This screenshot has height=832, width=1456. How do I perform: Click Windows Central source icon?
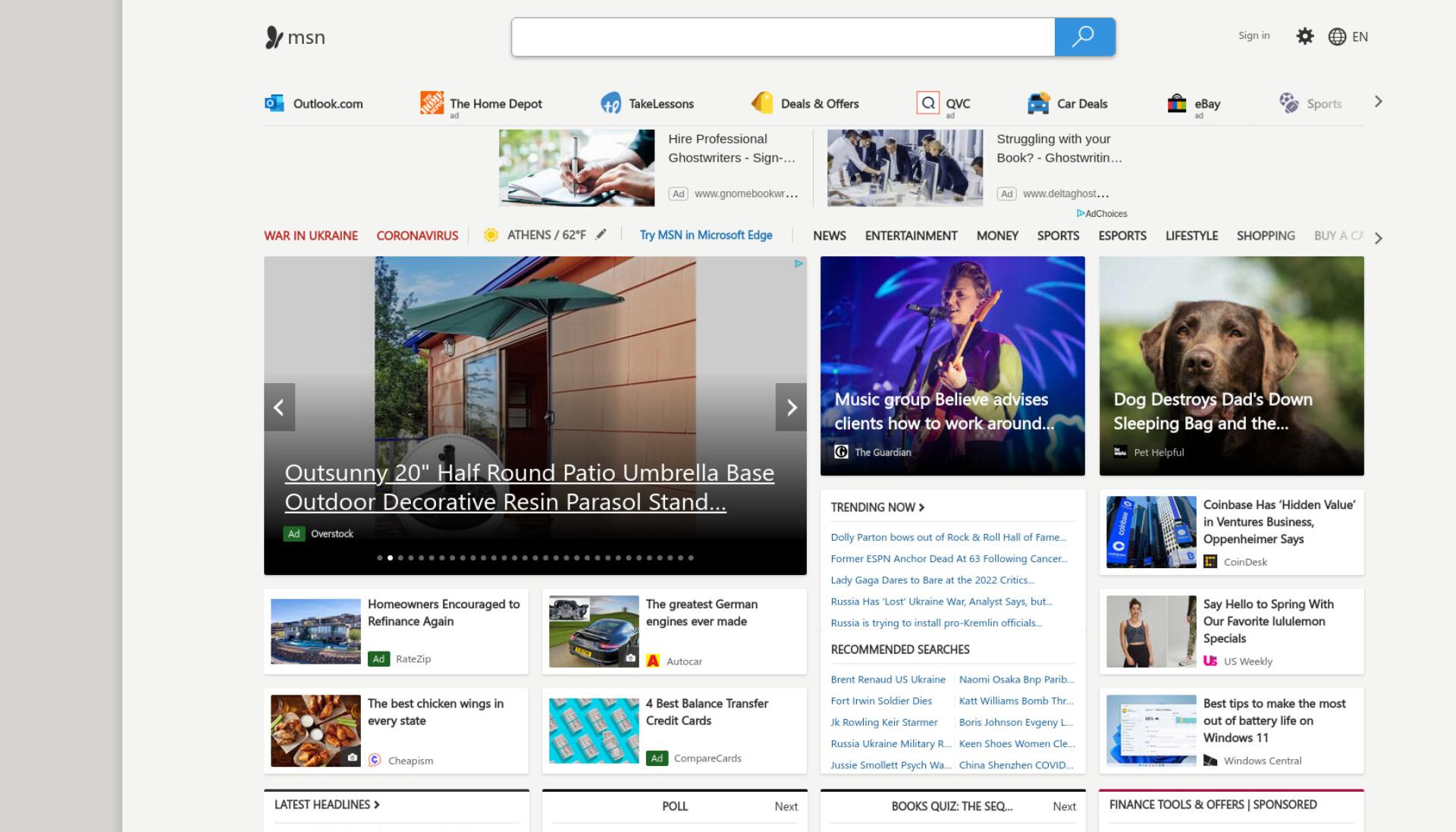pyautogui.click(x=1210, y=761)
